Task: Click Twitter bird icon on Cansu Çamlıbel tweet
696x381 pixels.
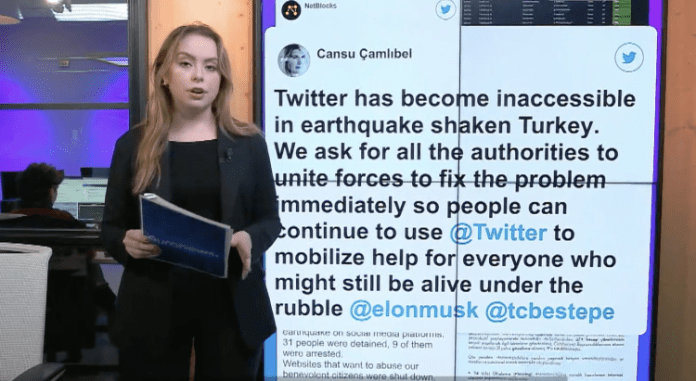Action: click(629, 57)
